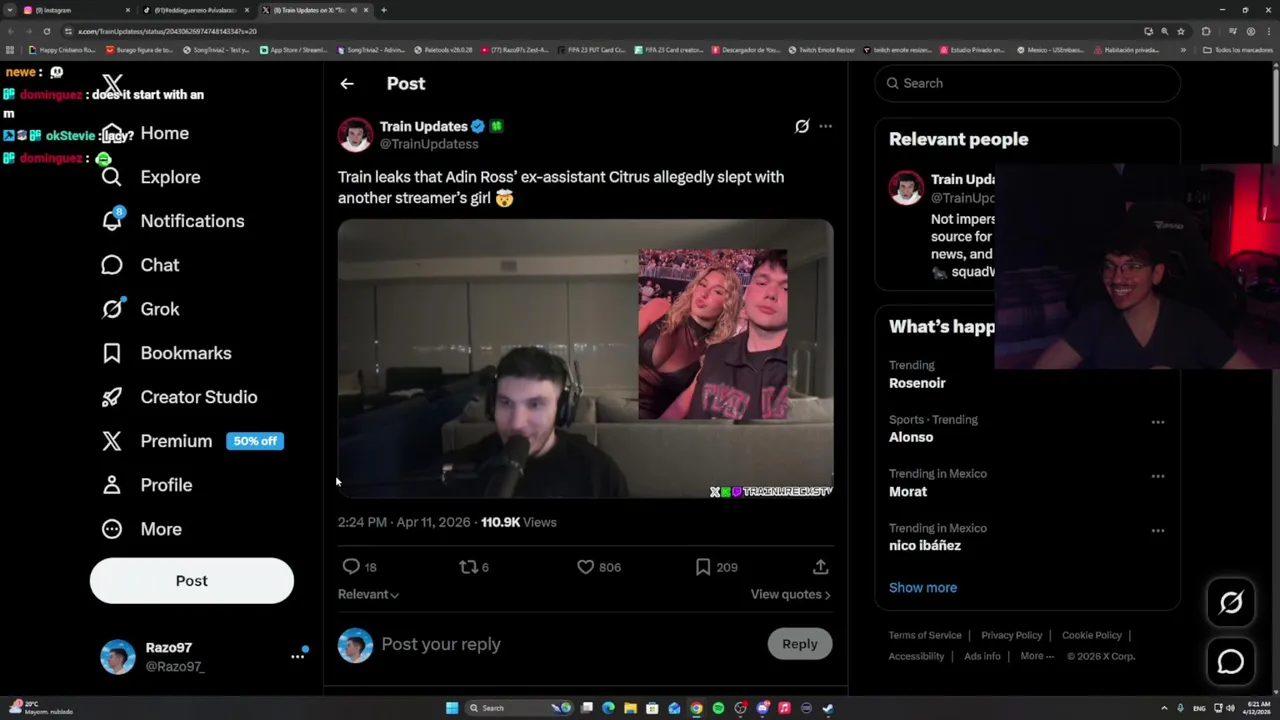Open the post three-dot menu
Image resolution: width=1280 pixels, height=720 pixels.
tap(825, 126)
